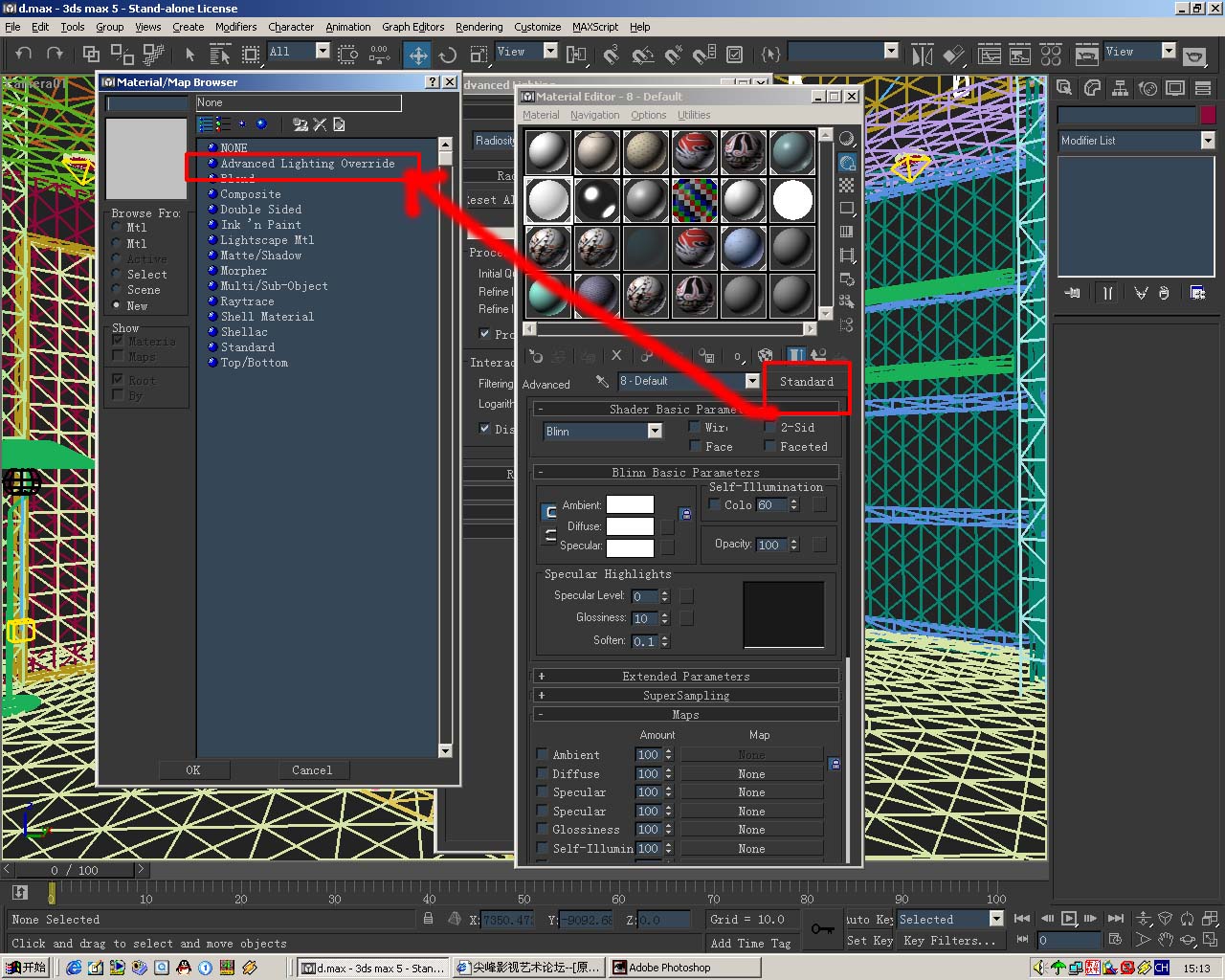Click OK in Material/Map Browser
This screenshot has height=980, width=1225.
pyautogui.click(x=193, y=769)
